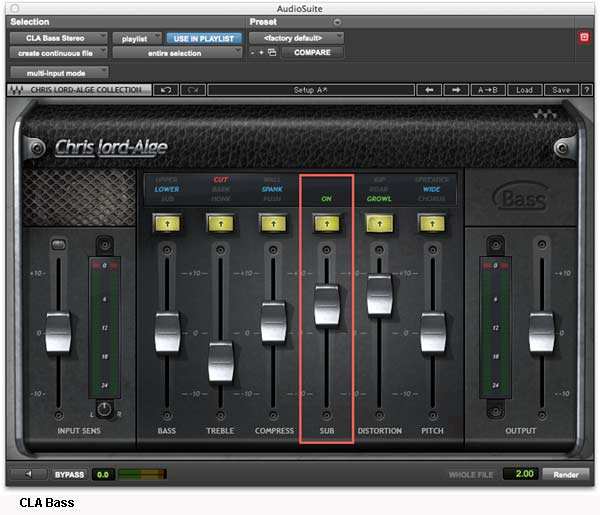600x515 pixels.
Task: Click the preview speaker button
Action: (x=29, y=474)
